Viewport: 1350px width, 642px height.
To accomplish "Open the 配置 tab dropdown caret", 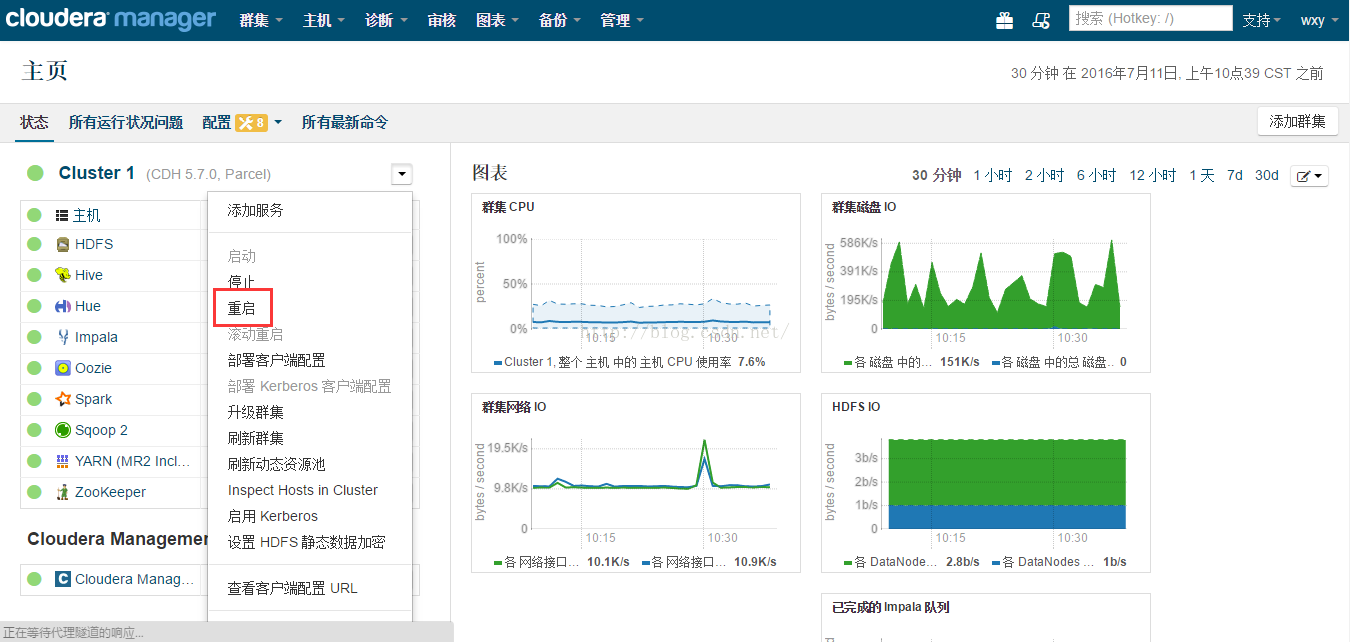I will [x=278, y=122].
